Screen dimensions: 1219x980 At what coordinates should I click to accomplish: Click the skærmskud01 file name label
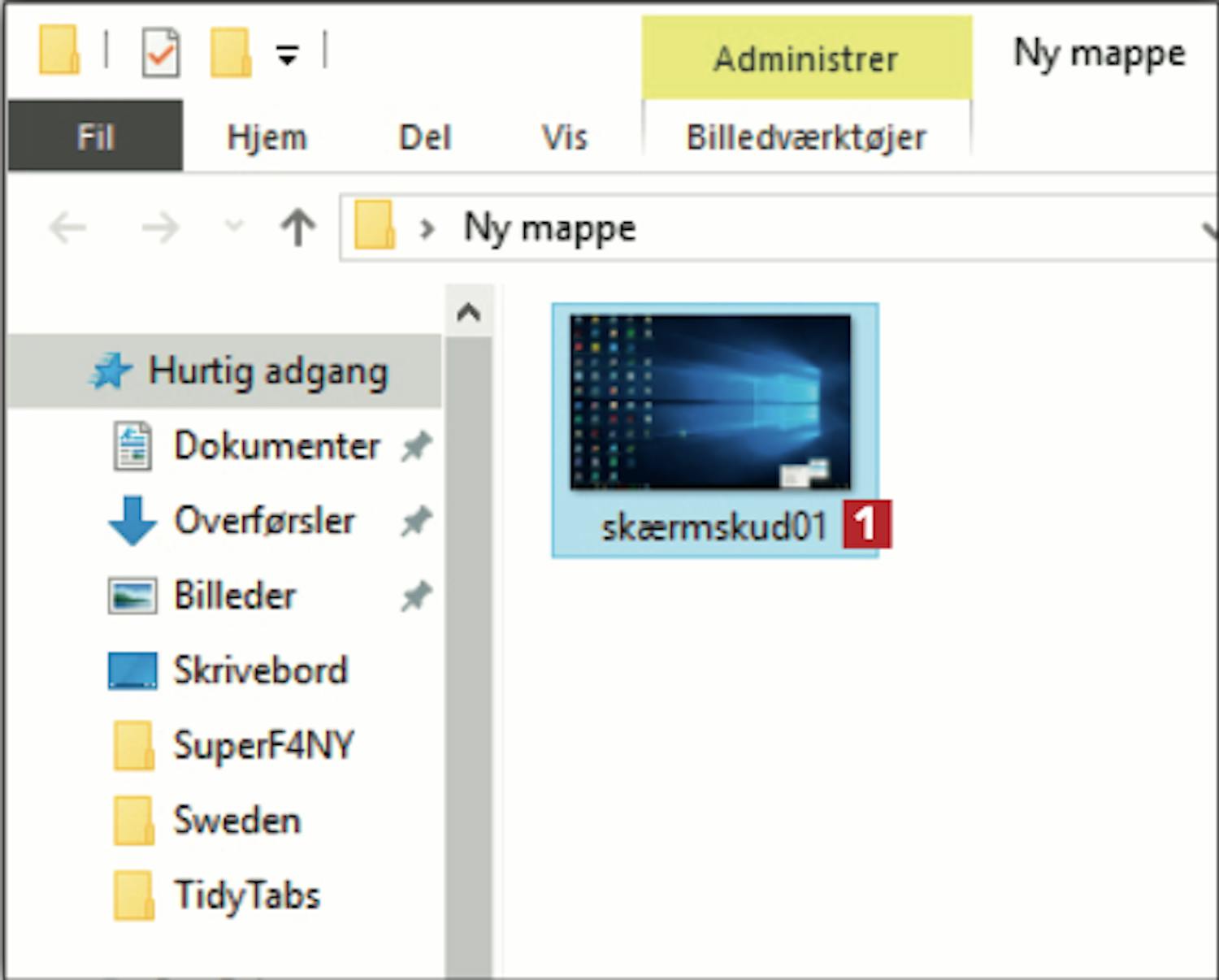click(x=714, y=527)
